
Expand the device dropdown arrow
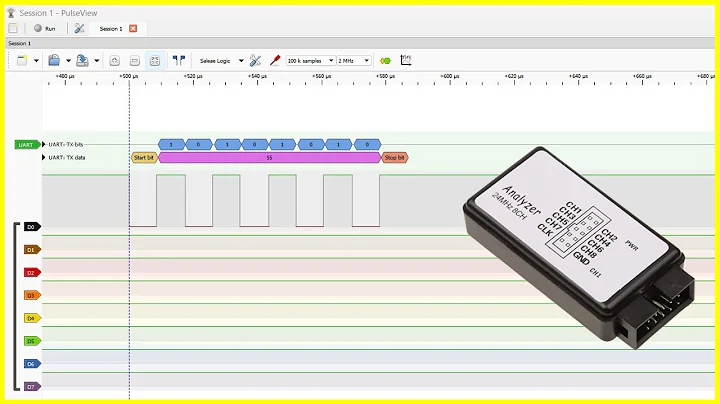click(x=241, y=61)
